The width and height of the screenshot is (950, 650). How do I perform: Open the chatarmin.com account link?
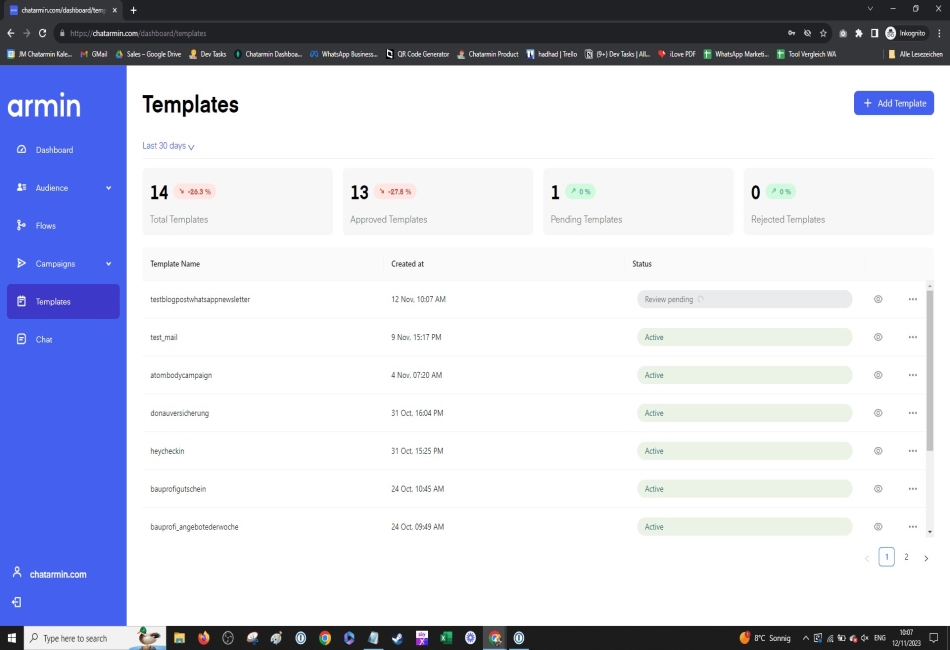pyautogui.click(x=57, y=574)
